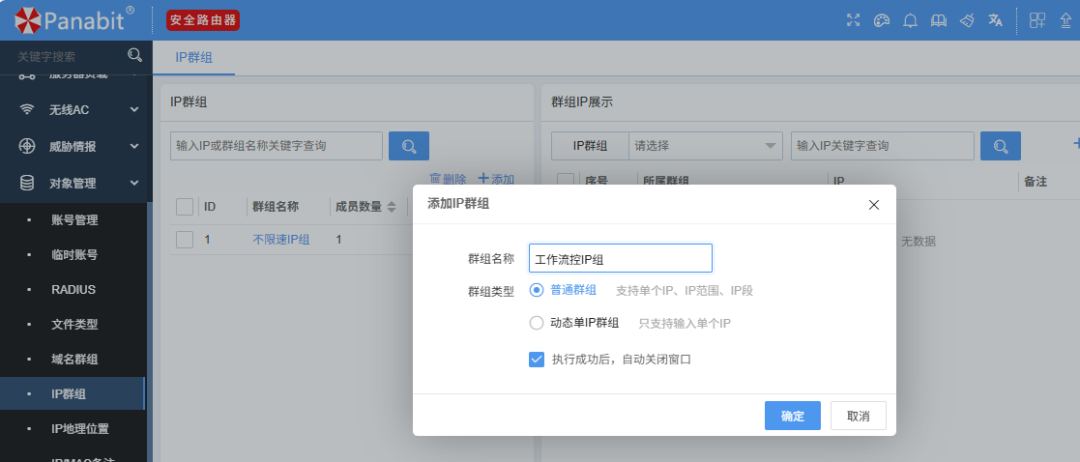Open 文件类型 in sidebar
The height and width of the screenshot is (462, 1080).
click(74, 324)
